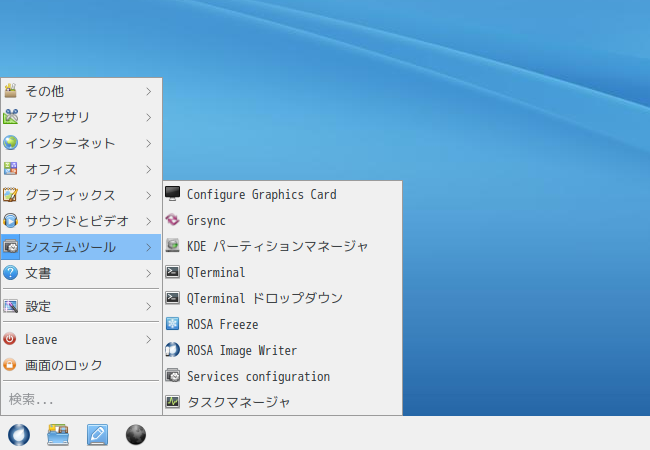Expand the サウンドとビデオ submenu arrow

click(149, 222)
